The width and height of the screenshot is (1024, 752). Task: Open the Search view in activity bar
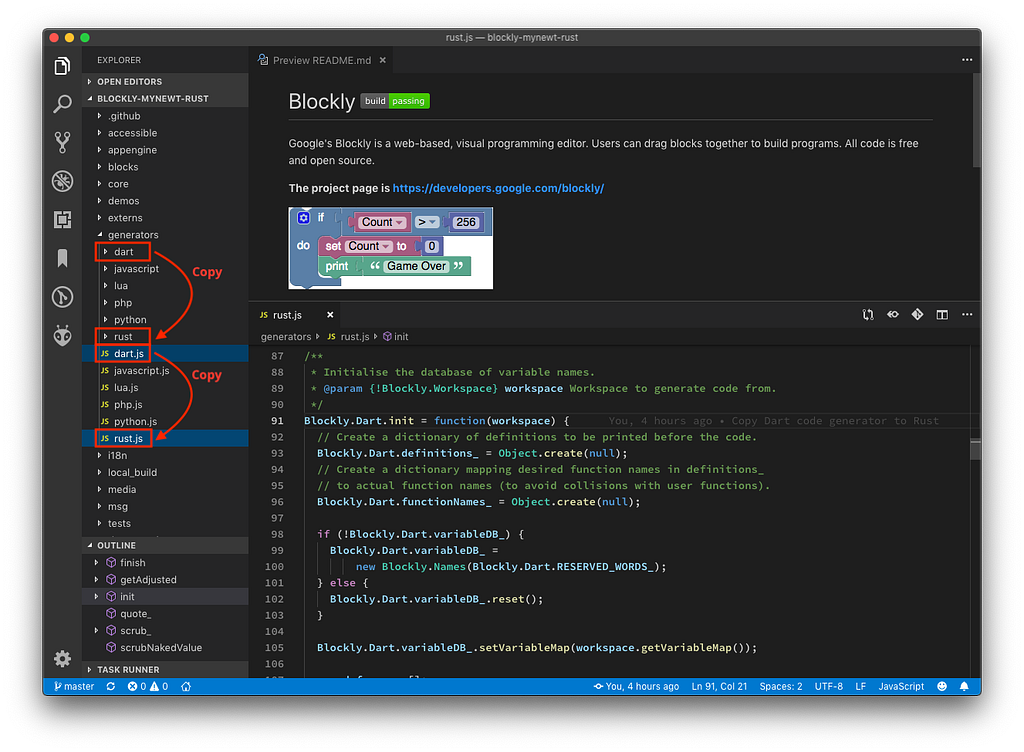pos(62,104)
